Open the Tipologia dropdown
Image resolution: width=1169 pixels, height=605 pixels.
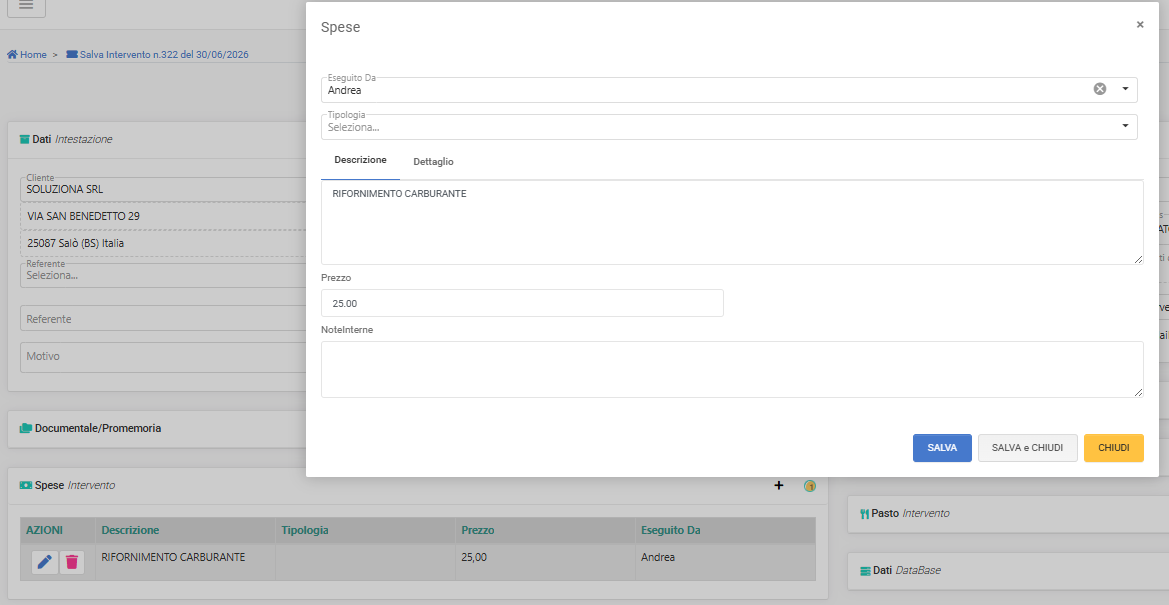pos(729,127)
